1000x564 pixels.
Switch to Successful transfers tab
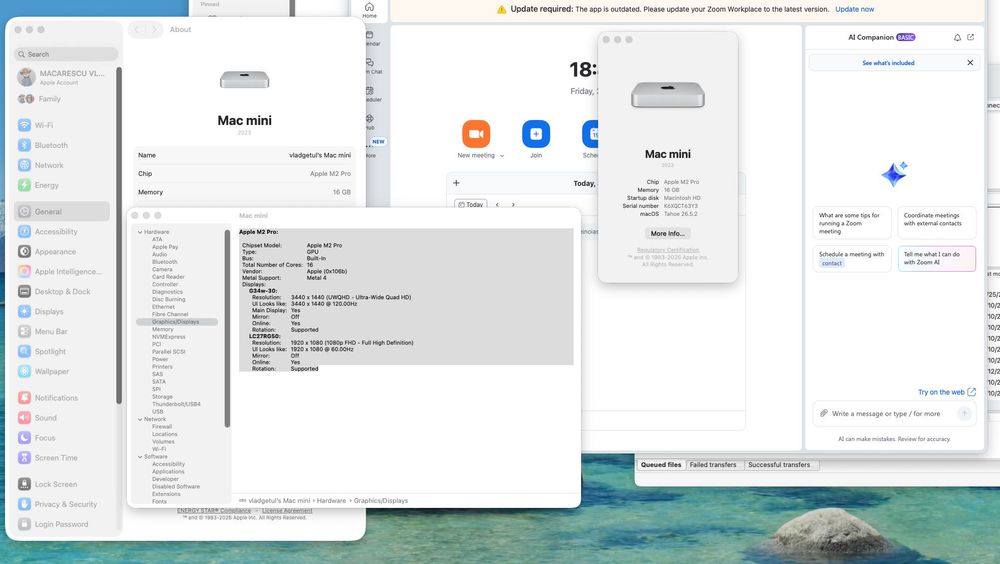tap(779, 464)
